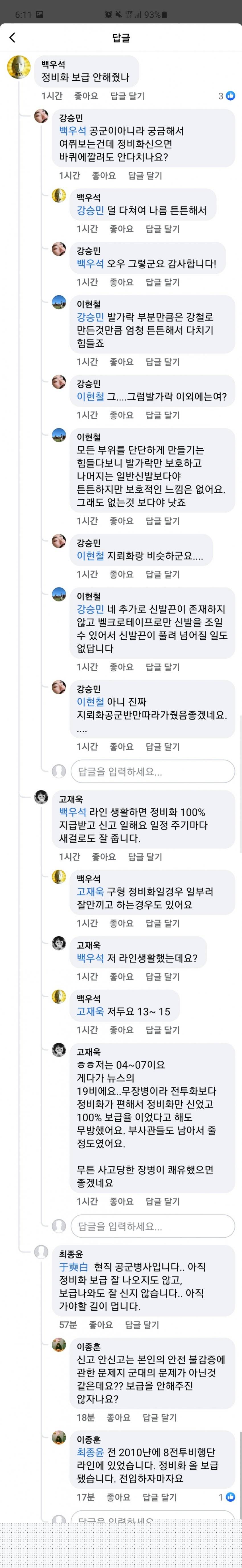Open 이현철's avatar on '발가락 부분만큼은' reply

point(59,302)
